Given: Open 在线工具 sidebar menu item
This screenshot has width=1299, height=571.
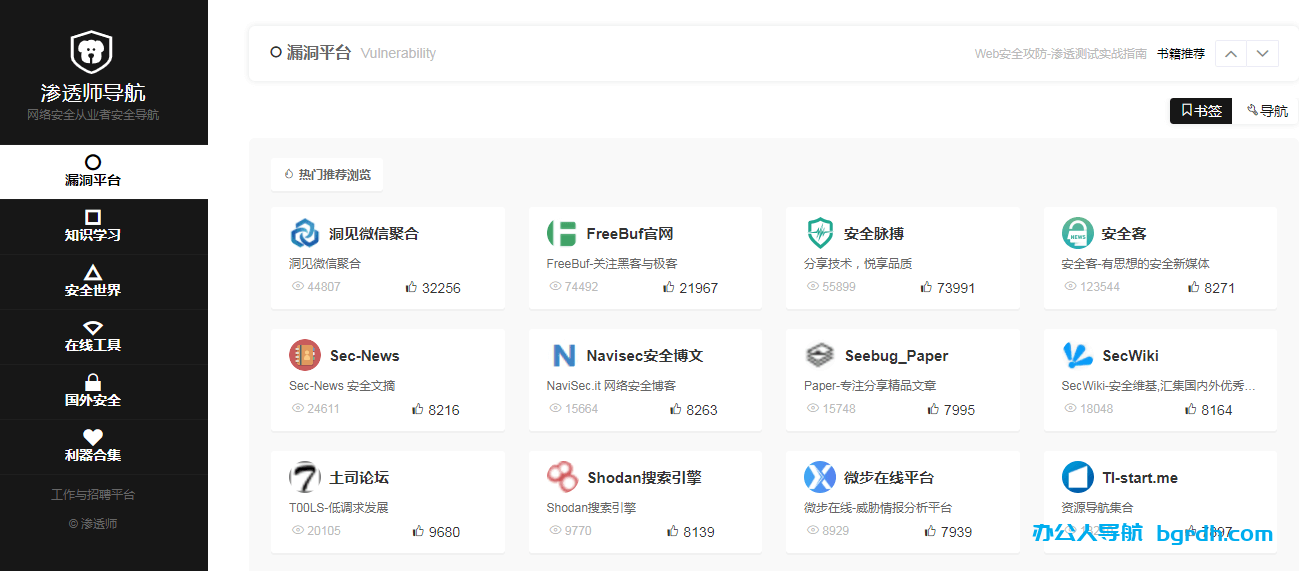Looking at the screenshot, I should tap(93, 336).
